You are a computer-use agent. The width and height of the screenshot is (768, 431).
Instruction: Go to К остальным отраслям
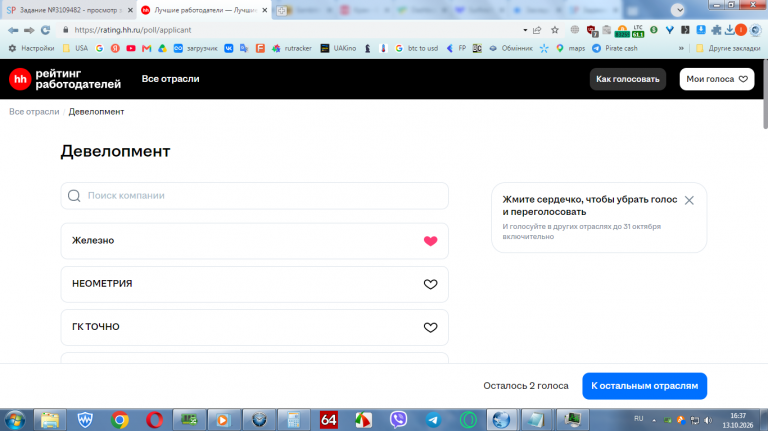pyautogui.click(x=645, y=386)
